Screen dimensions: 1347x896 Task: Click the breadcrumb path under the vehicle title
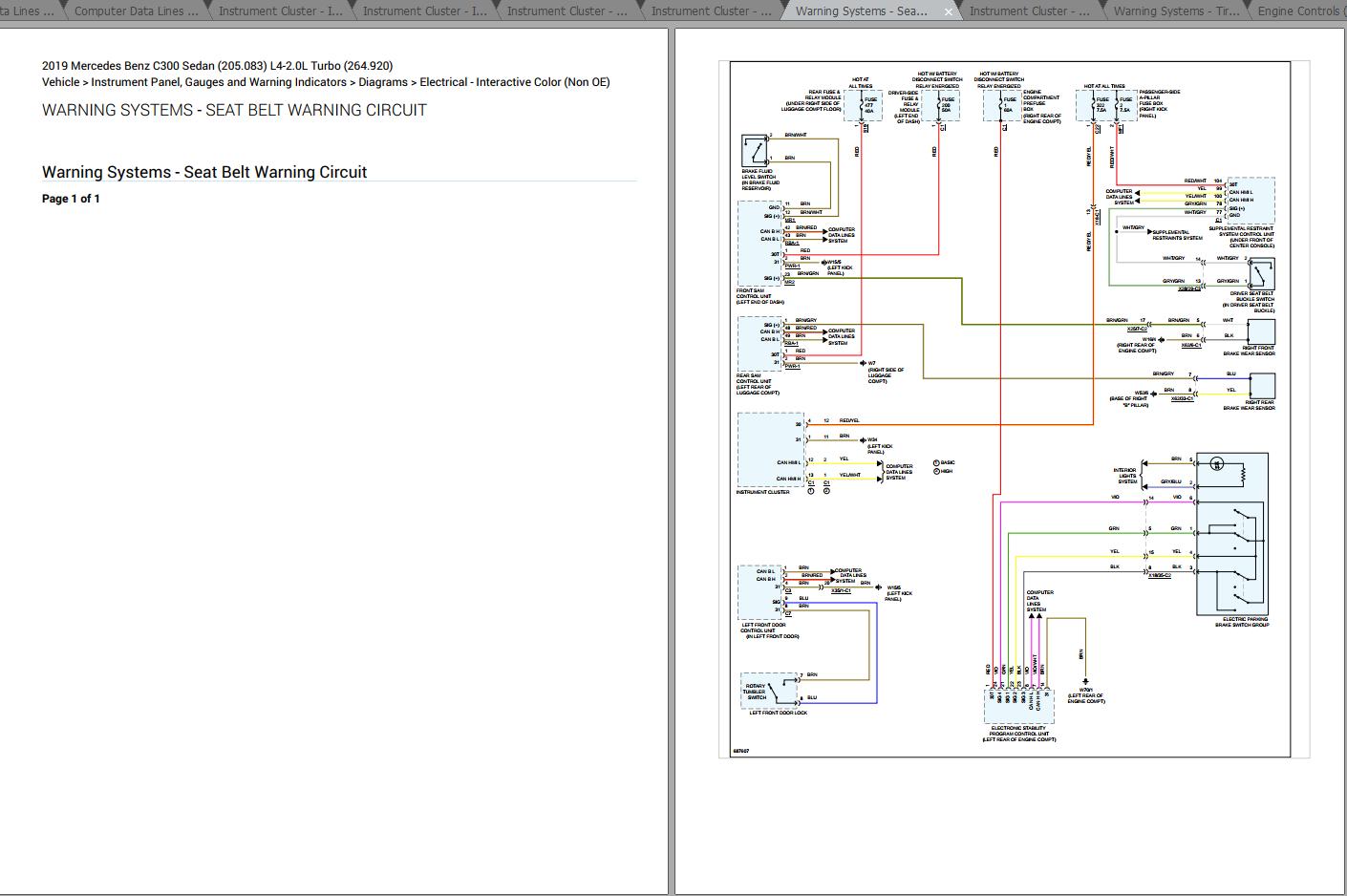(326, 82)
